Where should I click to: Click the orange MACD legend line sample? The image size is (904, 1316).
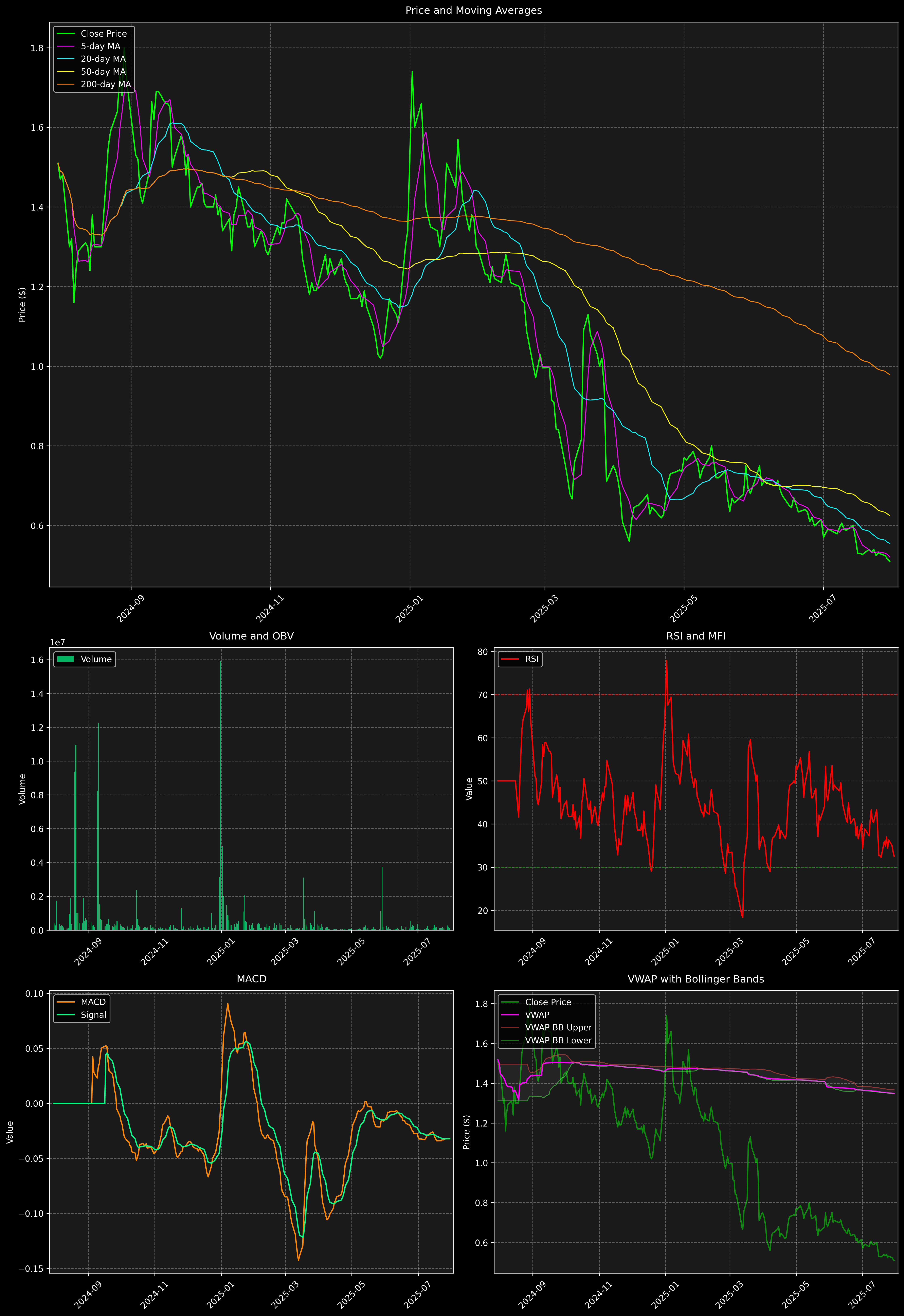click(66, 1002)
